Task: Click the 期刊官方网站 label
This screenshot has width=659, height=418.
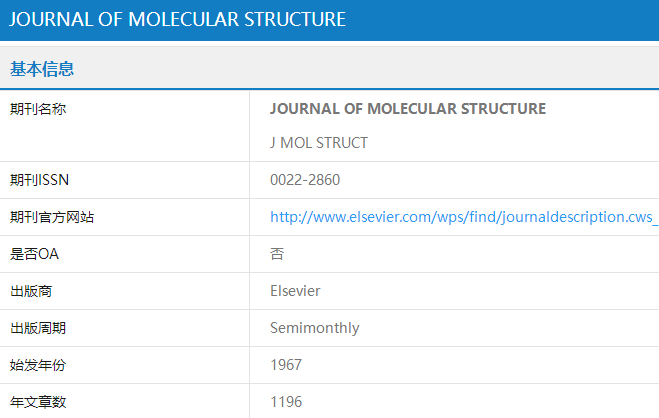Action: (x=52, y=217)
